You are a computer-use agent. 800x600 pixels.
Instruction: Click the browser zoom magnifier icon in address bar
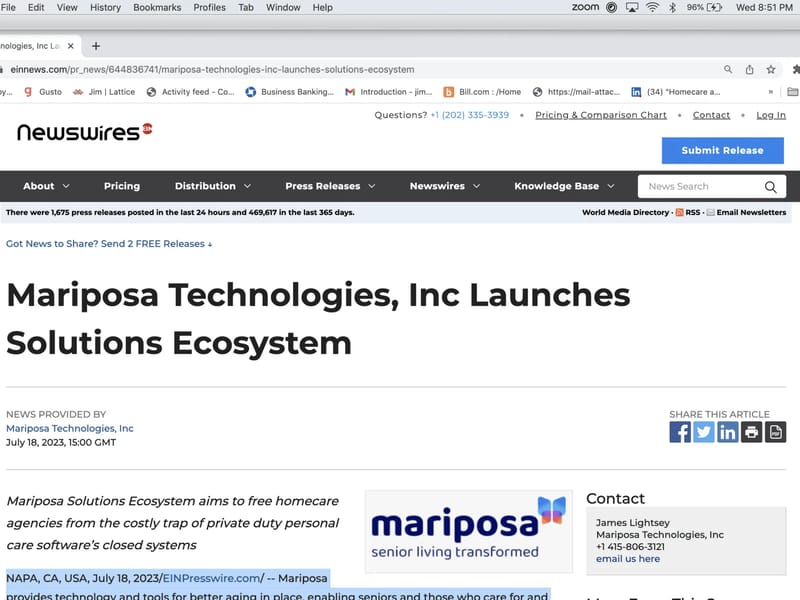728,69
